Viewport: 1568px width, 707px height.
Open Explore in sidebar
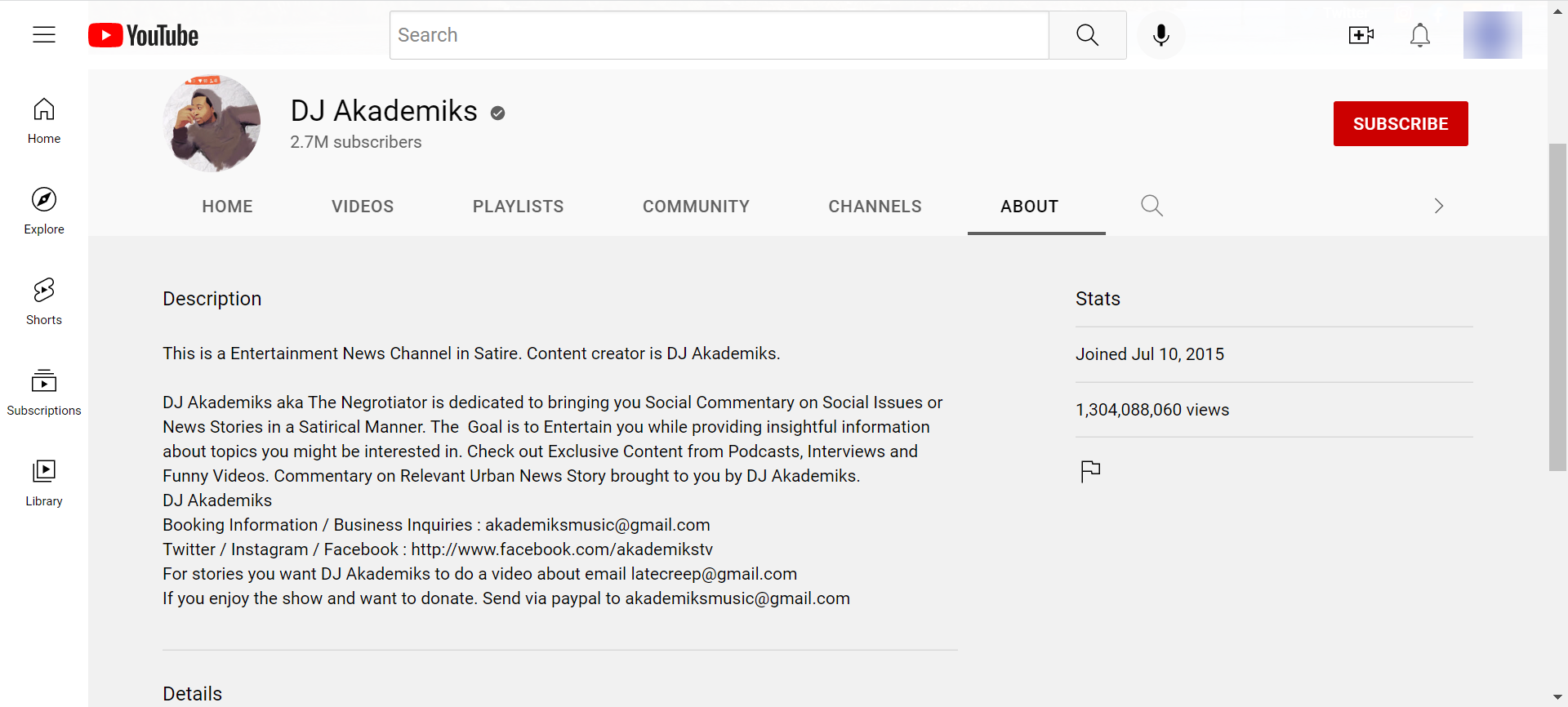tap(44, 211)
